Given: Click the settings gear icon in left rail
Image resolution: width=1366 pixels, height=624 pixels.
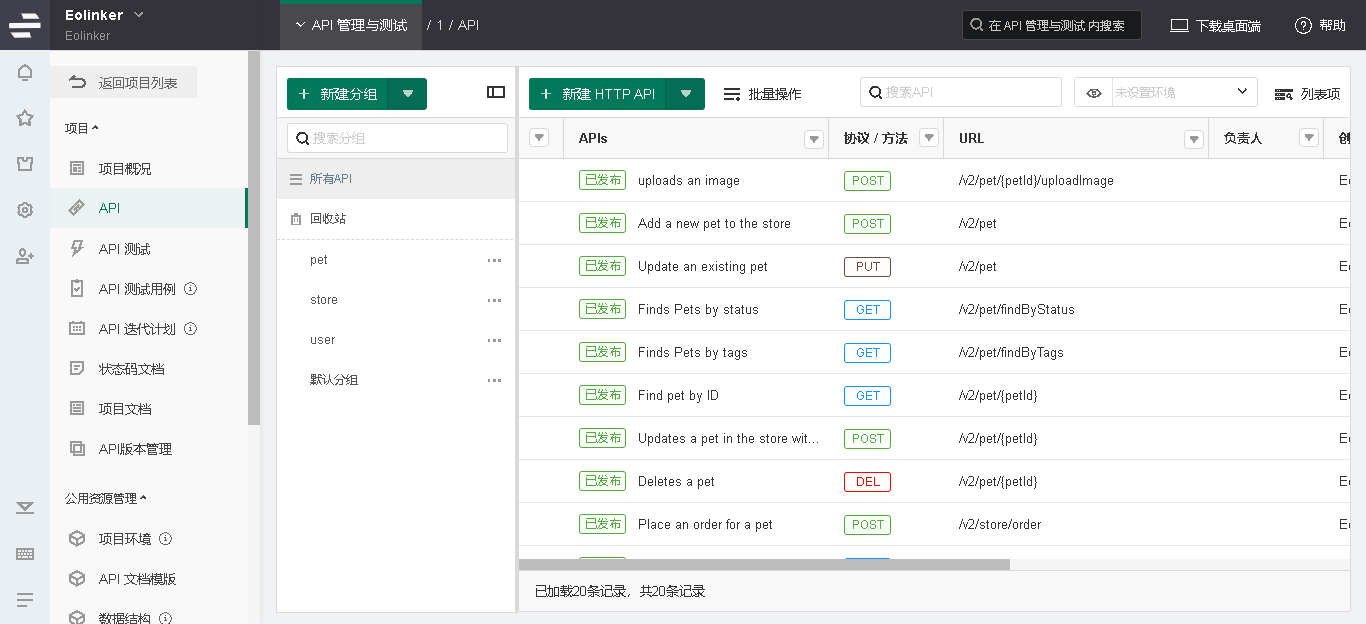Looking at the screenshot, I should [25, 210].
